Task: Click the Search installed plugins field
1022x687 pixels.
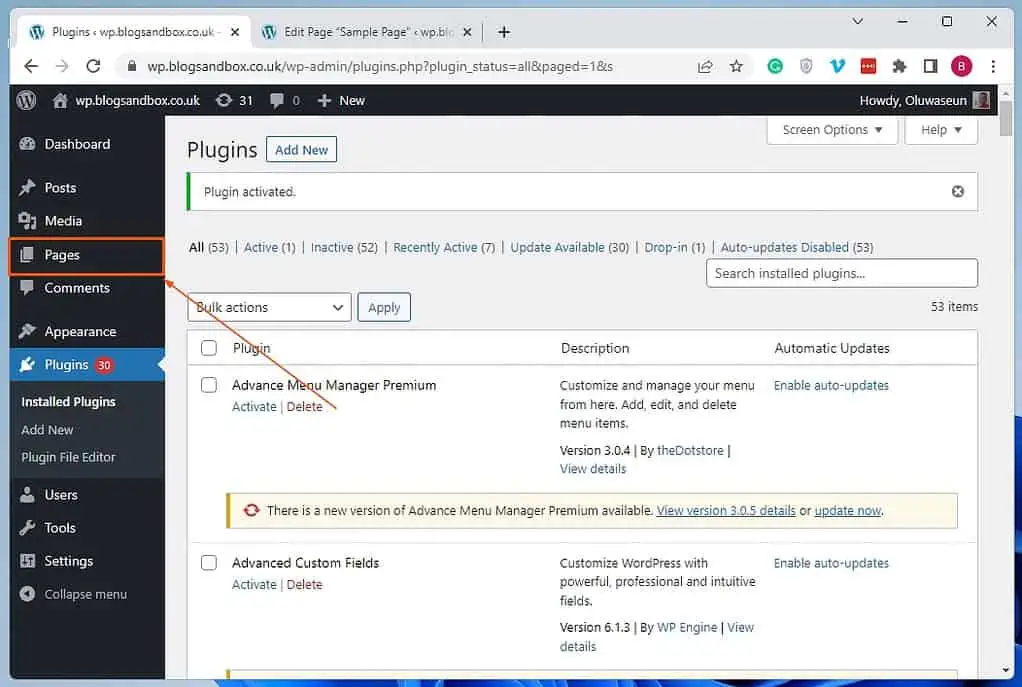Action: [841, 273]
